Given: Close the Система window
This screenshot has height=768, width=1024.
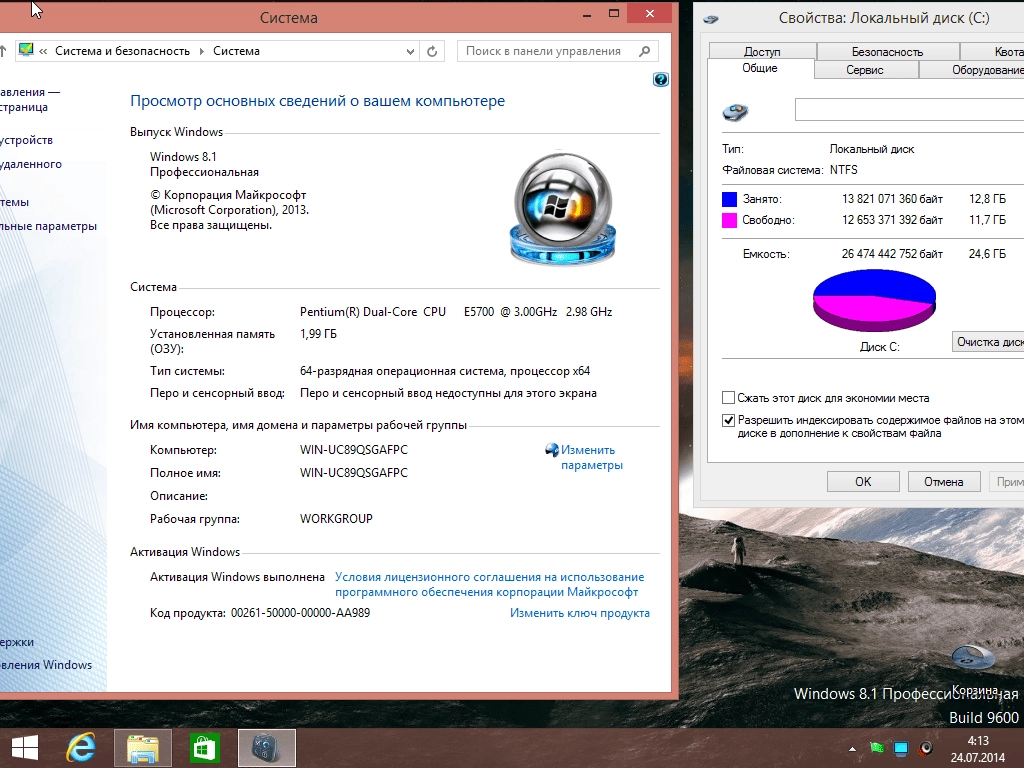Looking at the screenshot, I should click(649, 13).
